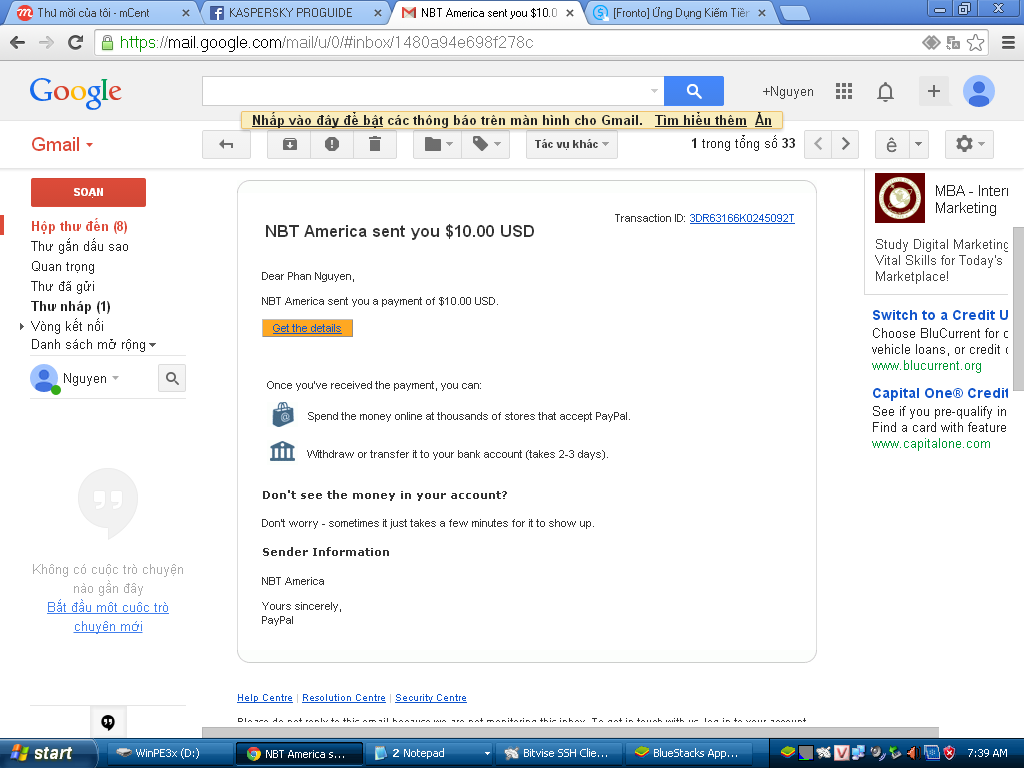Open the Gmail settings gear menu

(969, 144)
